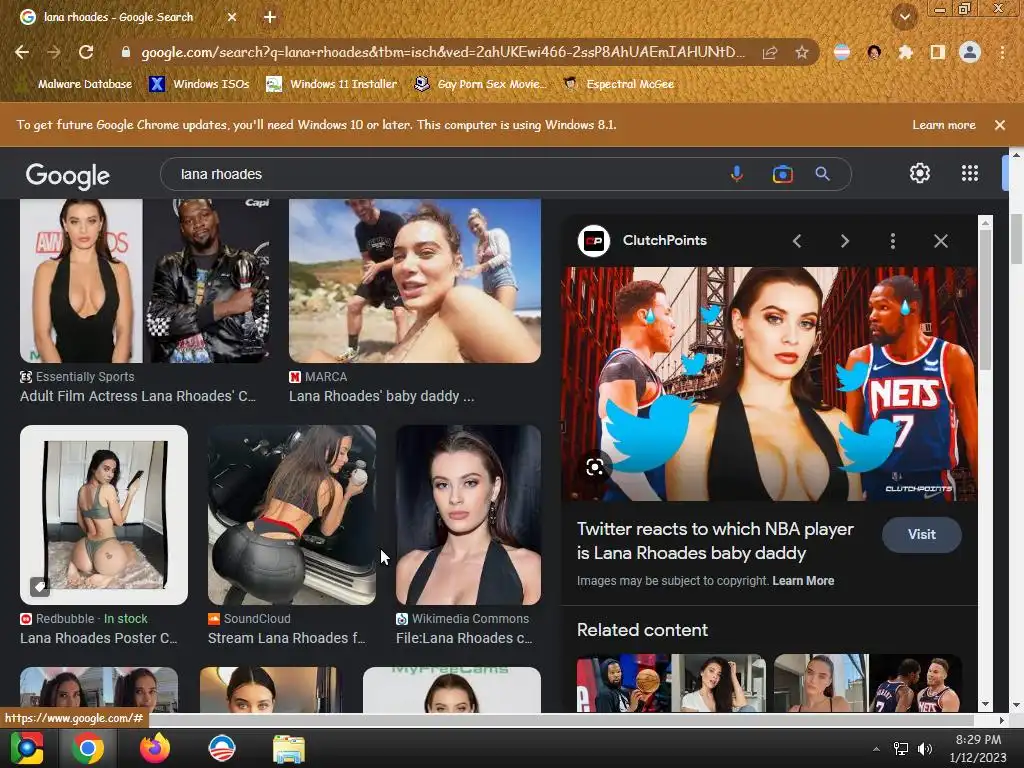
Task: Search by image with Google Lens camera
Action: point(782,174)
